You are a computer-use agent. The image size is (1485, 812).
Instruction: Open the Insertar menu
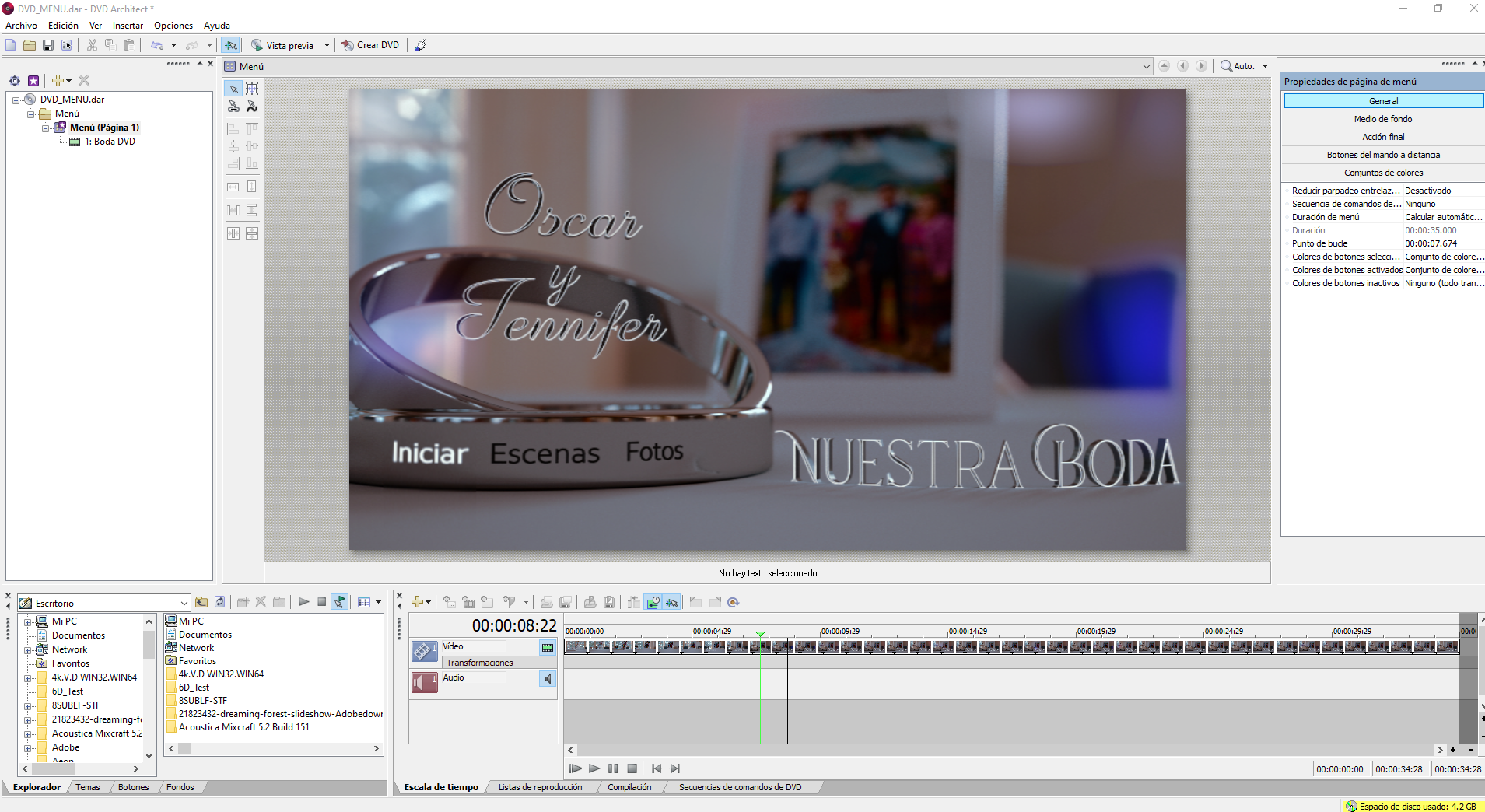pyautogui.click(x=128, y=26)
